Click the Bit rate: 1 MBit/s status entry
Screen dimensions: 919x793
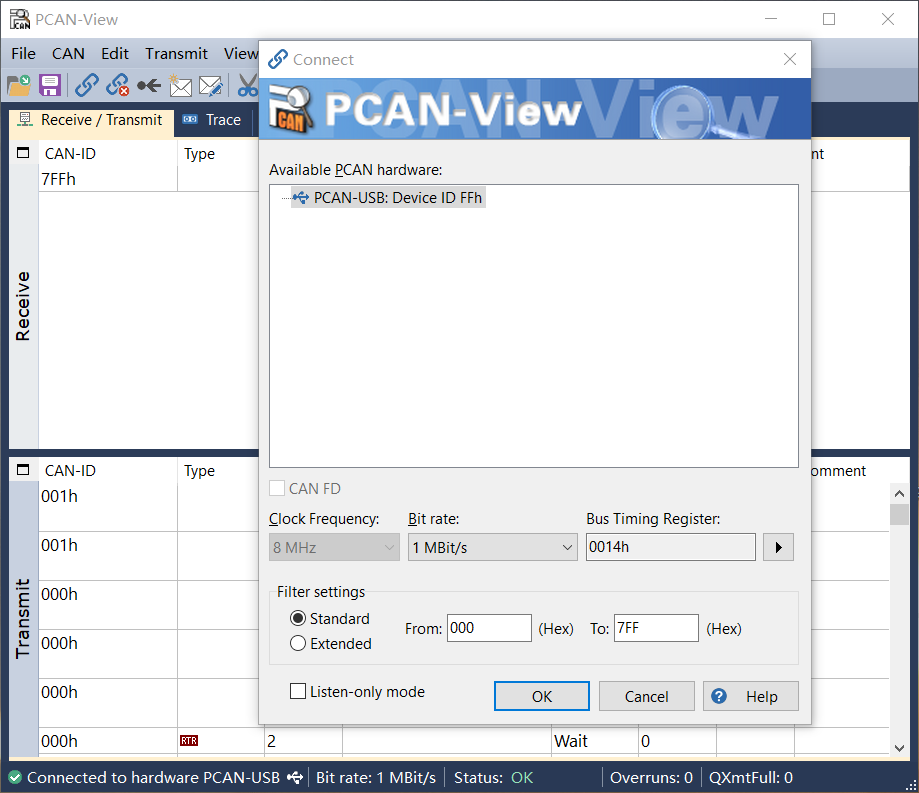click(x=376, y=778)
